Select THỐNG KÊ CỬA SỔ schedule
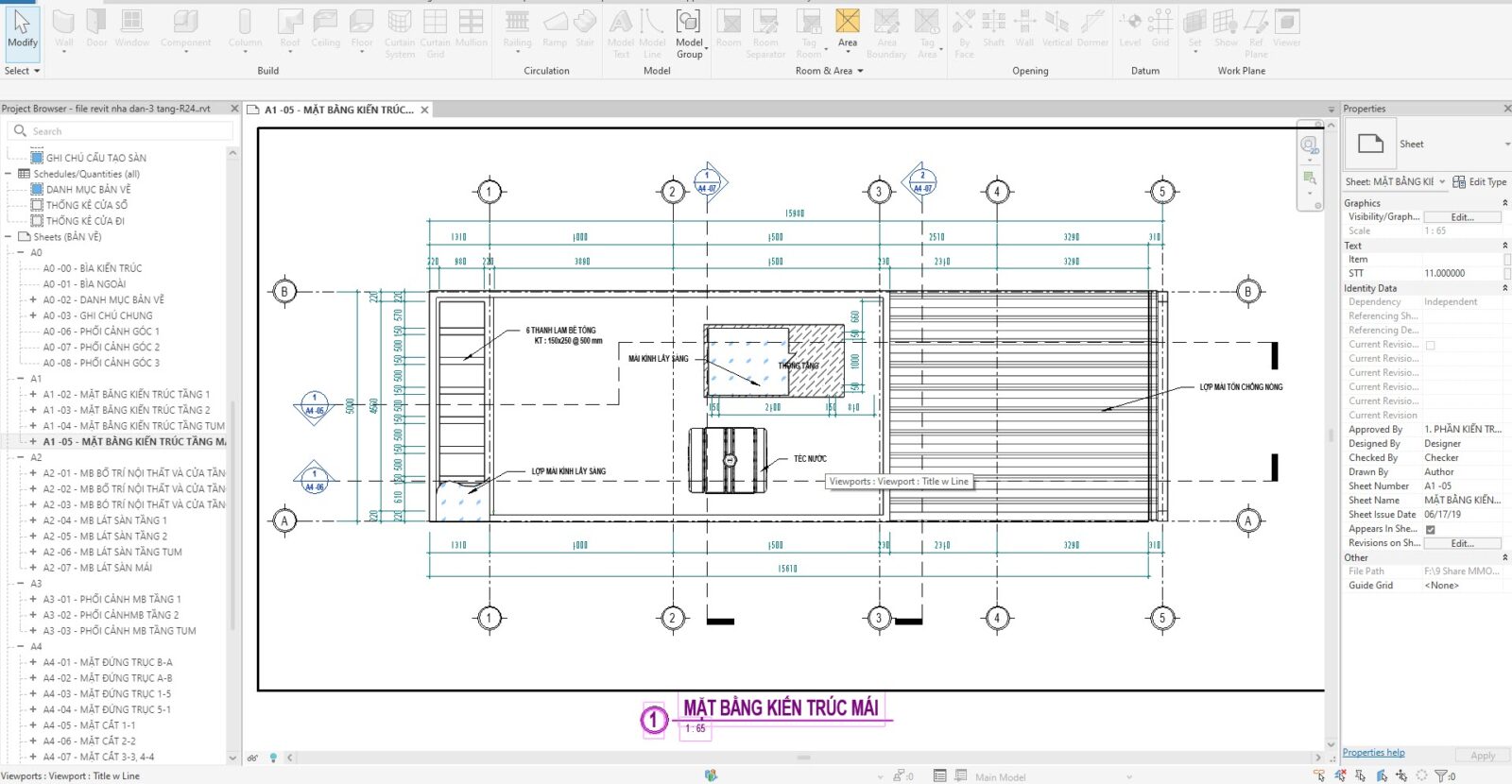This screenshot has height=784, width=1512. tap(87, 205)
